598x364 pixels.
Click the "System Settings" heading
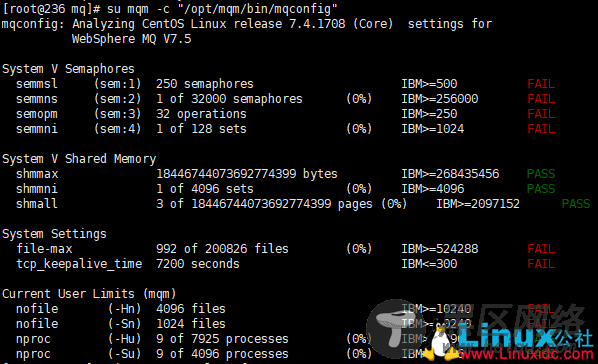(x=54, y=234)
